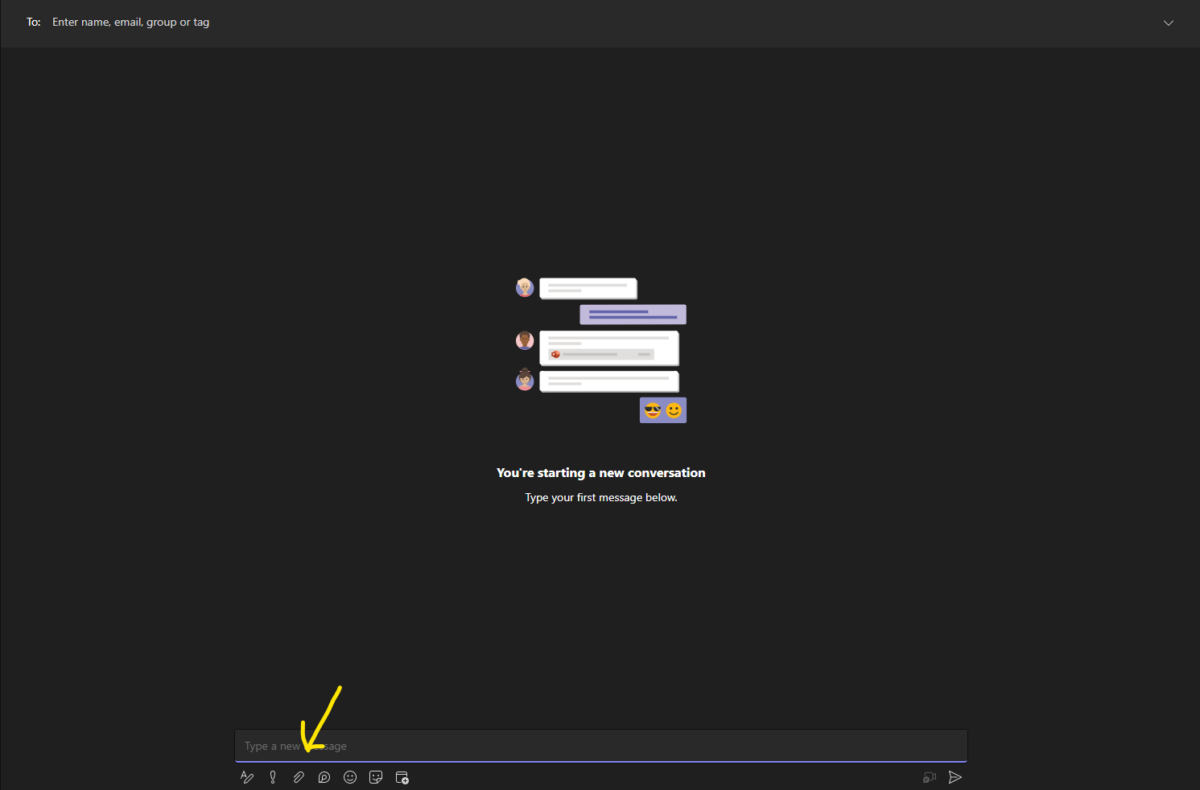Collapse the group naming options chevron
Image resolution: width=1200 pixels, height=790 pixels.
click(x=1168, y=22)
